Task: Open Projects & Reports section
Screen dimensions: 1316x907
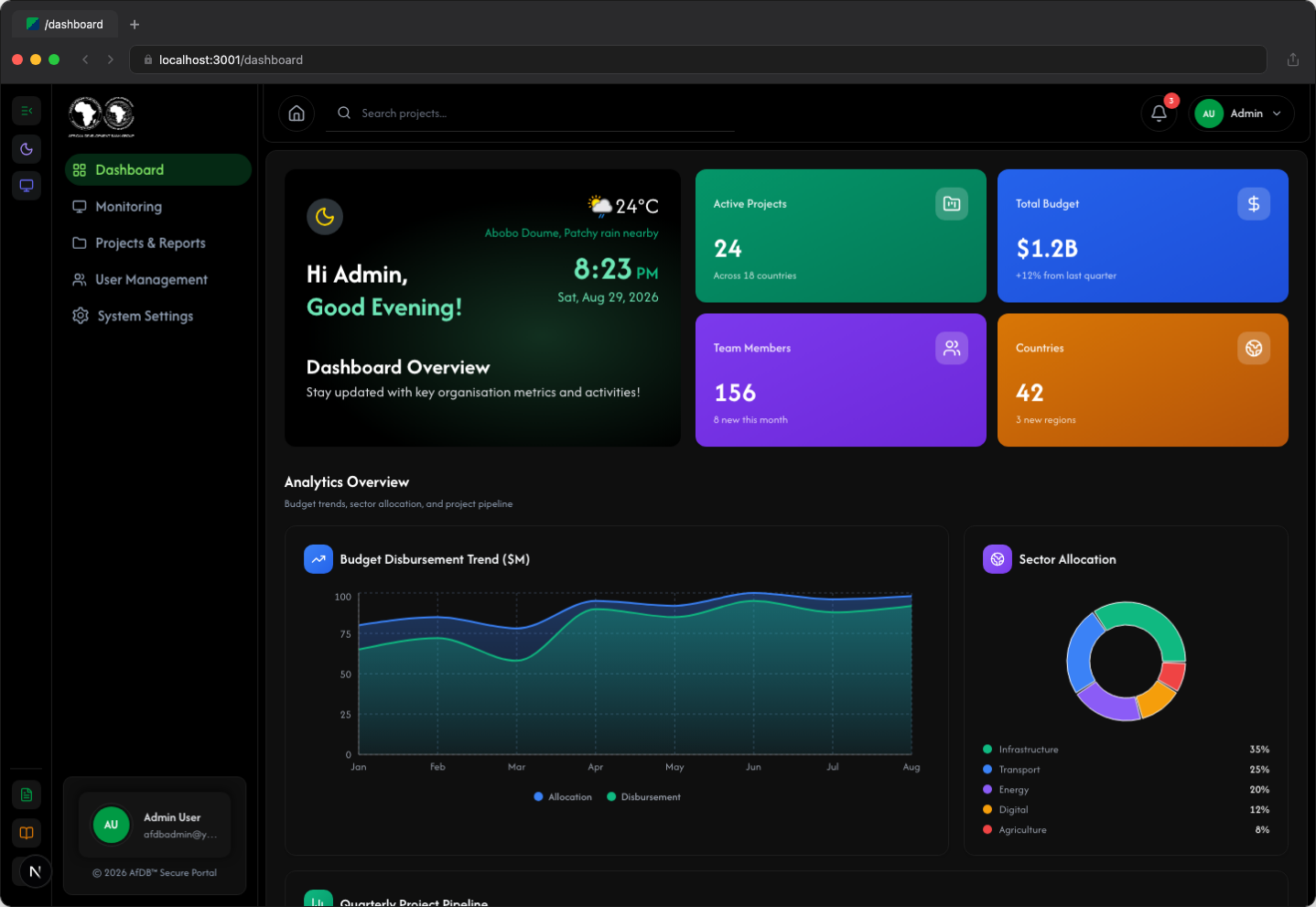Action: coord(157,243)
